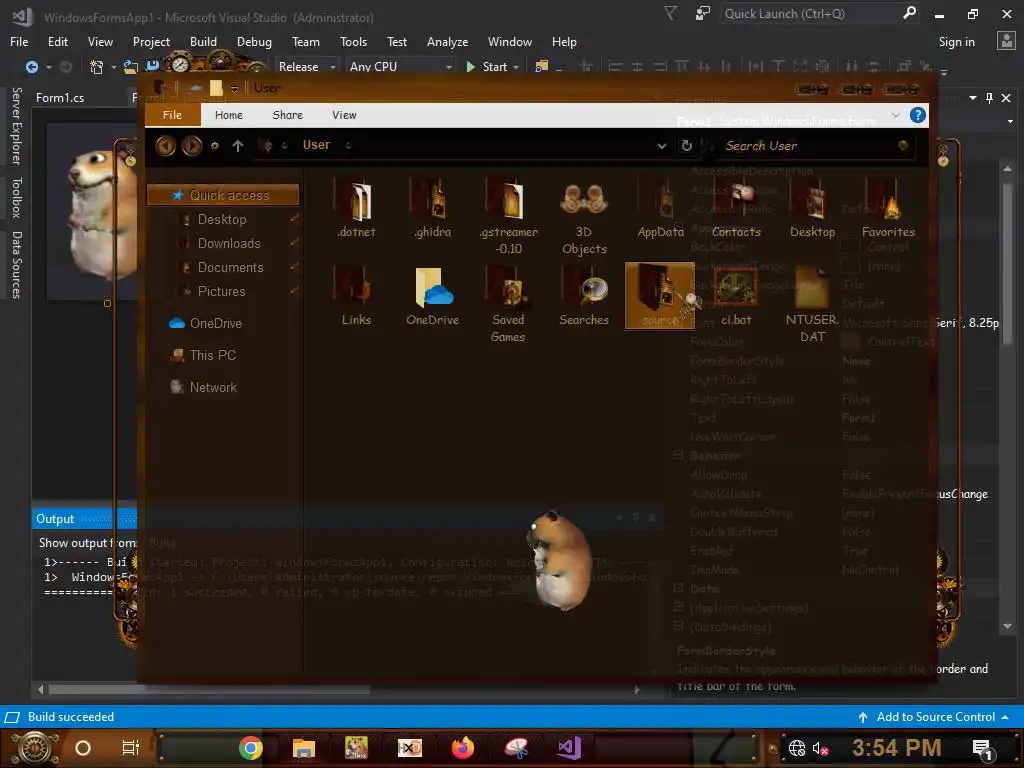1024x768 pixels.
Task: Open the Searches folder
Action: pos(584,295)
